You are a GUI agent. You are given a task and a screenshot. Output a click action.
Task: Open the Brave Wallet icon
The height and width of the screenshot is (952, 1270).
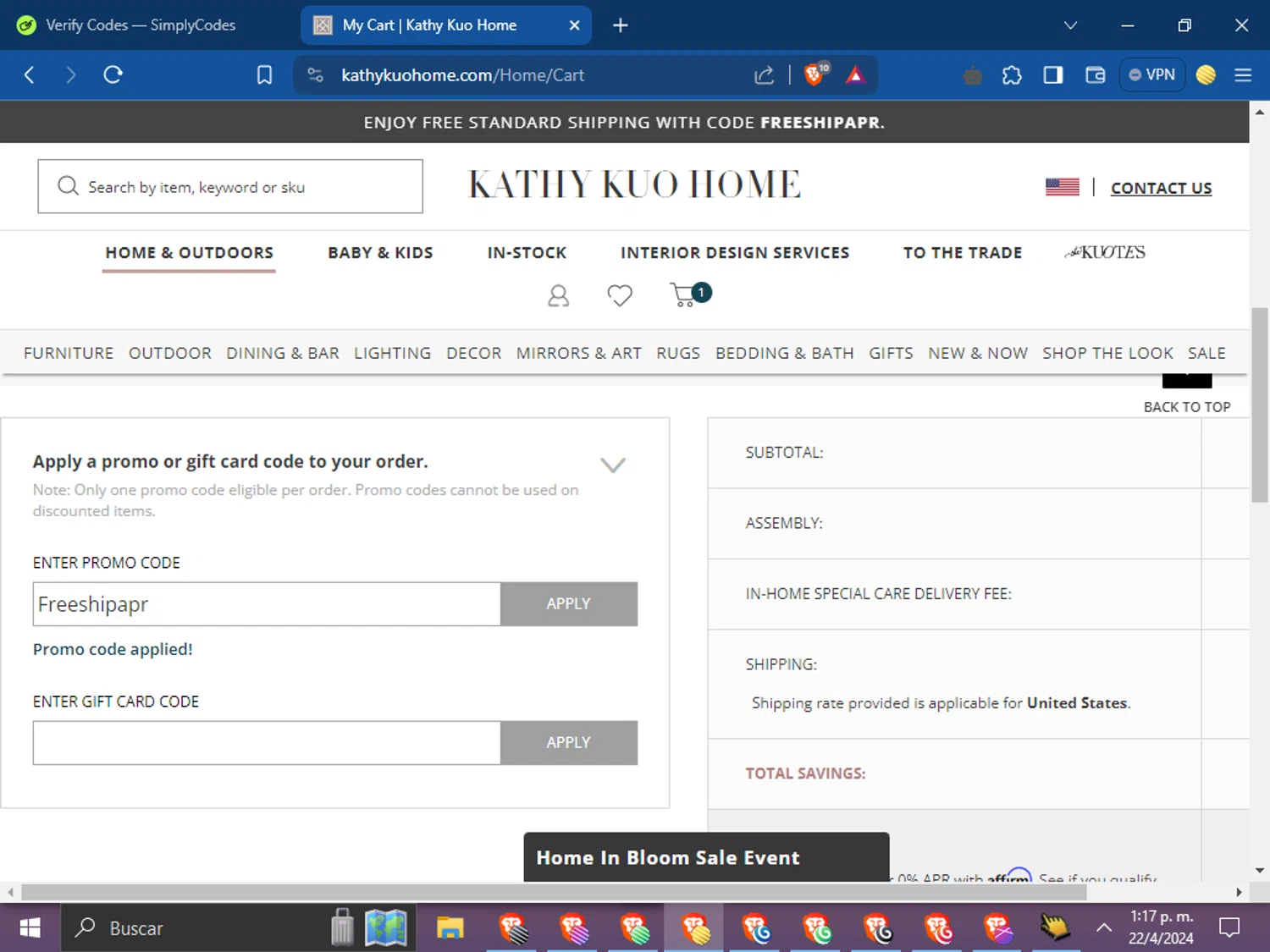click(1095, 75)
